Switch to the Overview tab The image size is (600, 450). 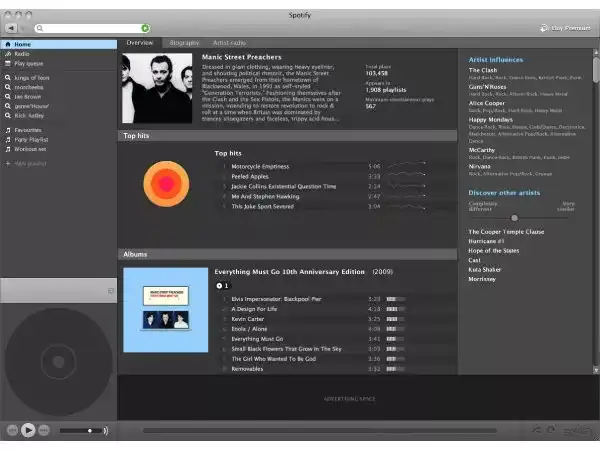(140, 43)
